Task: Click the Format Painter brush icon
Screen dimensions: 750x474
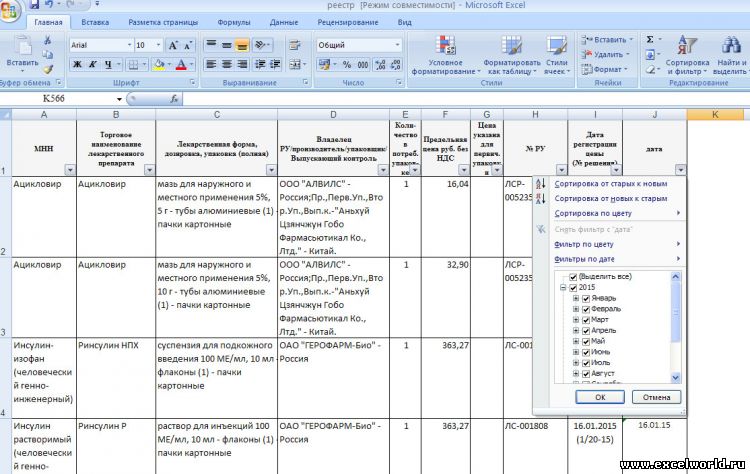Action: tap(47, 70)
